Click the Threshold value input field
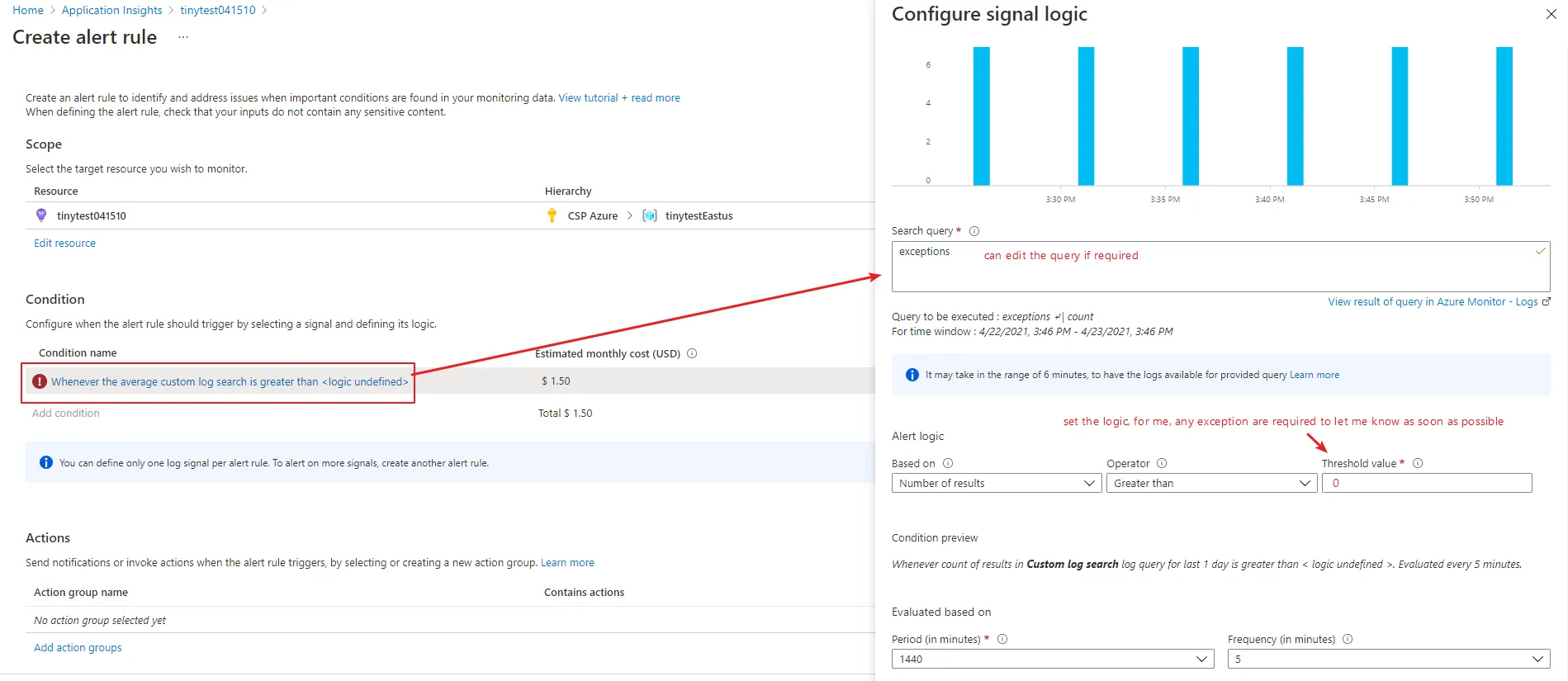 point(1426,483)
